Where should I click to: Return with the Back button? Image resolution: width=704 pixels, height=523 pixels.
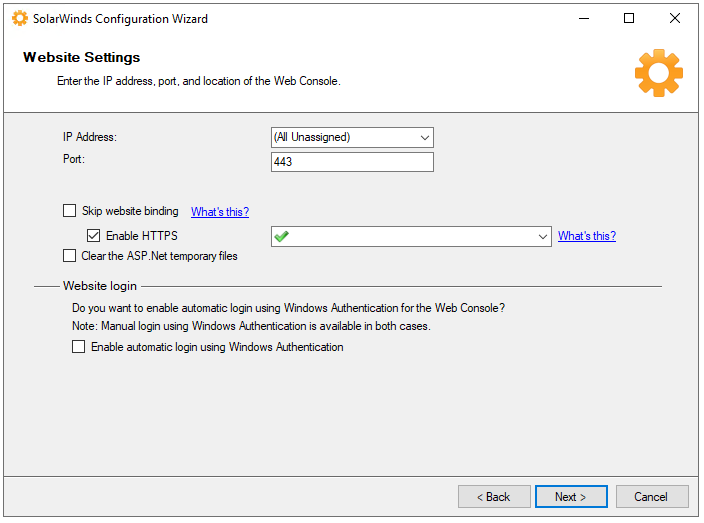click(x=494, y=497)
